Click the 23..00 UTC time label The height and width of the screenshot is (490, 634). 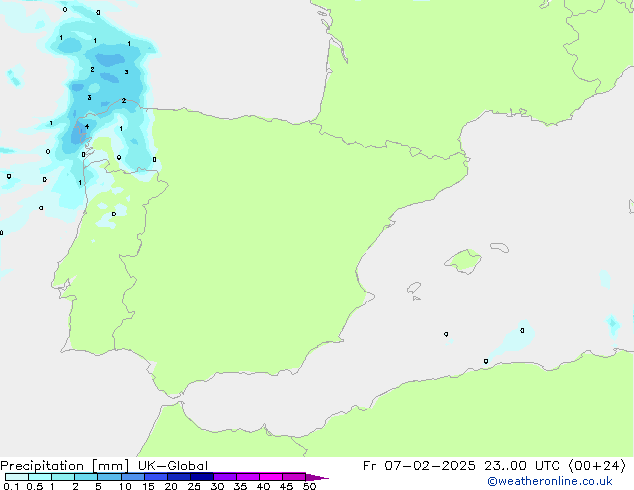[x=522, y=466]
